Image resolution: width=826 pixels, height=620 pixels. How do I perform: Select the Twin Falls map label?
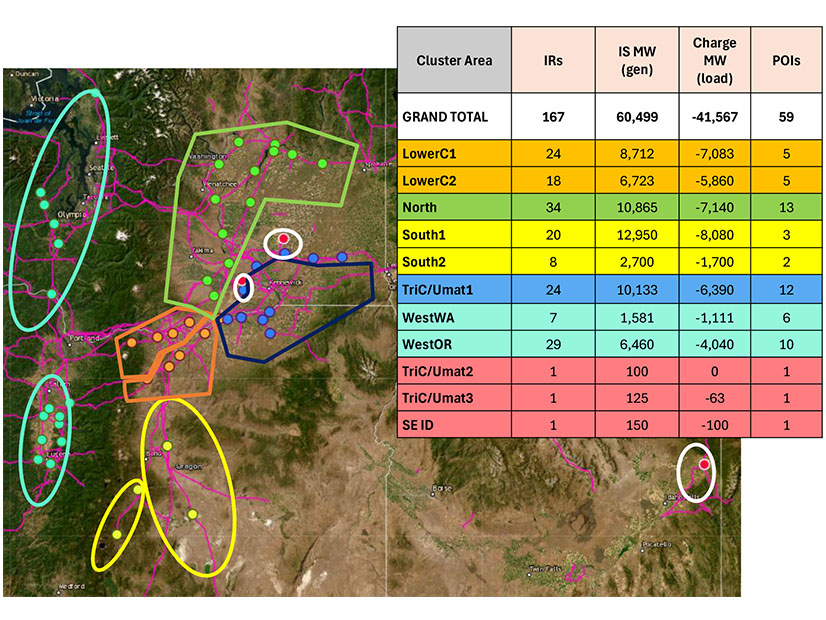(x=547, y=570)
